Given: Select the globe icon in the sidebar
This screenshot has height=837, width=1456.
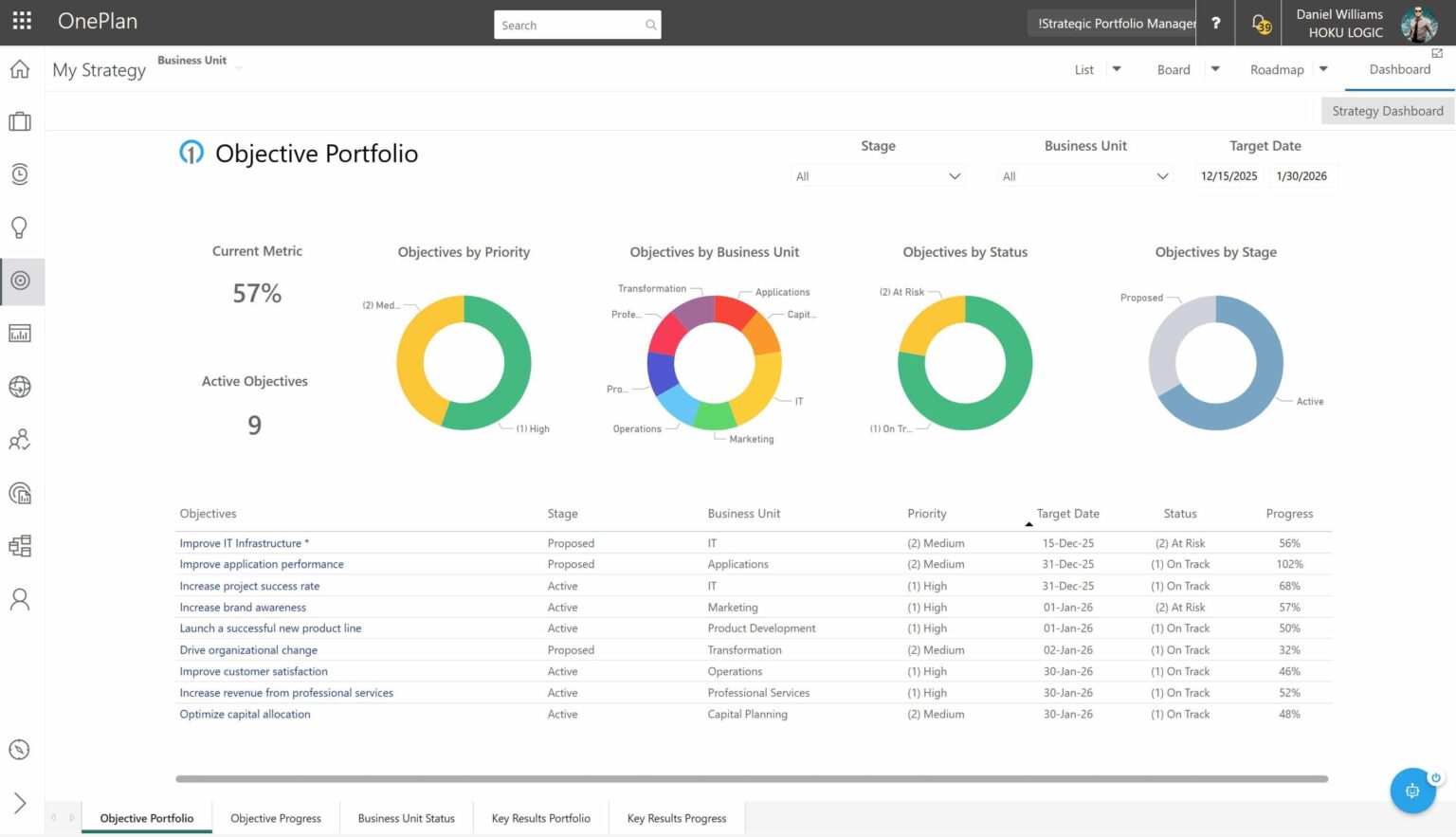Looking at the screenshot, I should [20, 387].
